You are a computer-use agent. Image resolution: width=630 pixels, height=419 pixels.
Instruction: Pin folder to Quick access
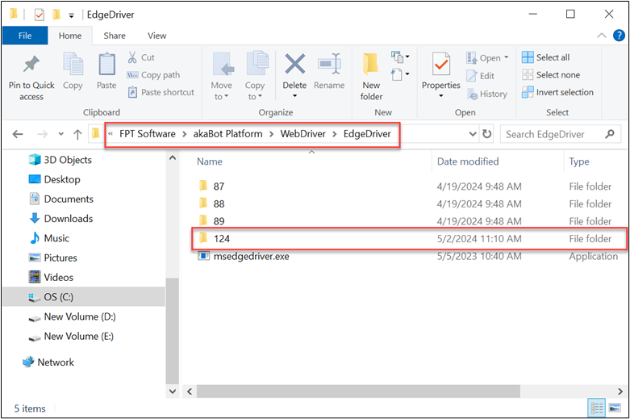point(31,78)
